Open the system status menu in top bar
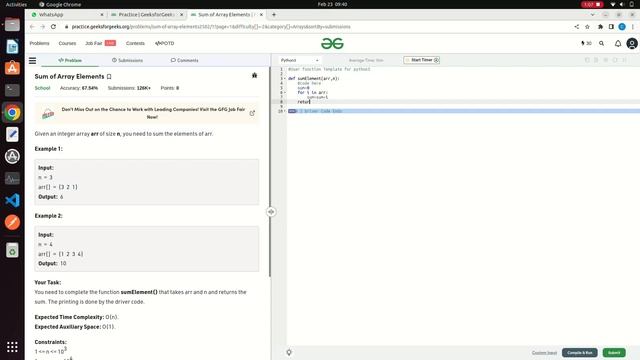This screenshot has width=640, height=360. click(x=622, y=4)
